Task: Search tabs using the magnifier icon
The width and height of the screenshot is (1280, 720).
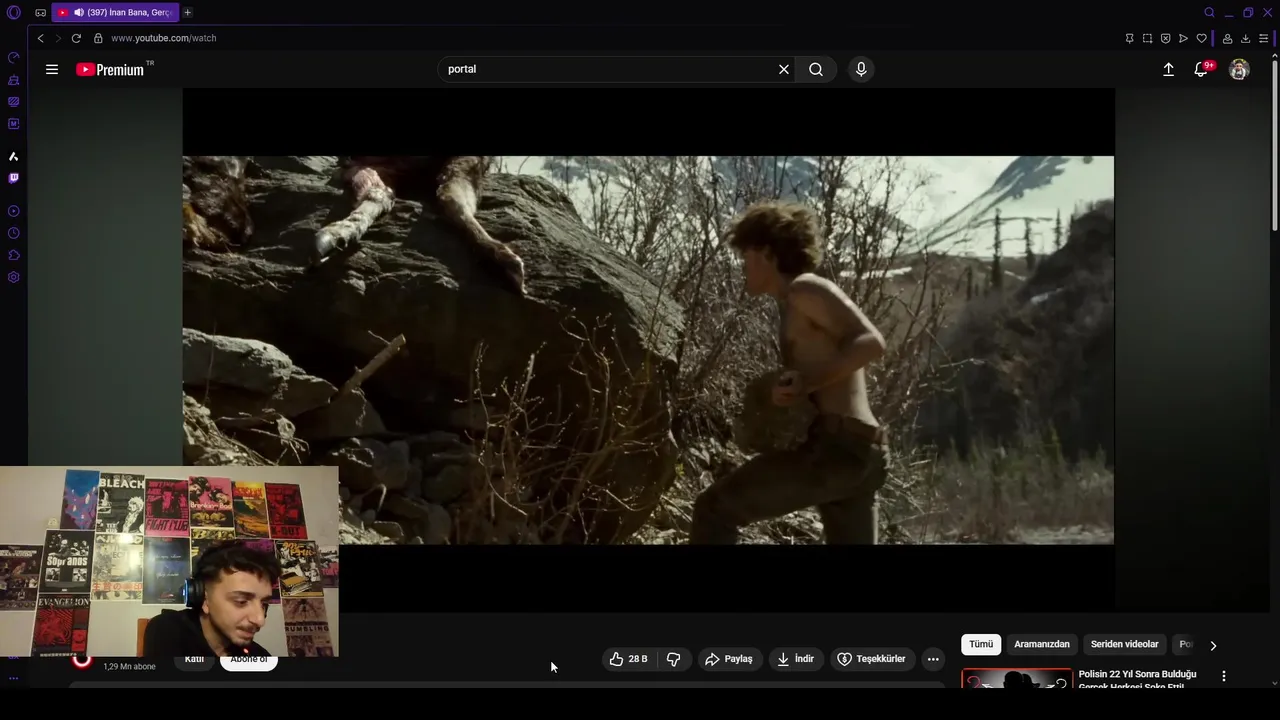Action: 1209,13
